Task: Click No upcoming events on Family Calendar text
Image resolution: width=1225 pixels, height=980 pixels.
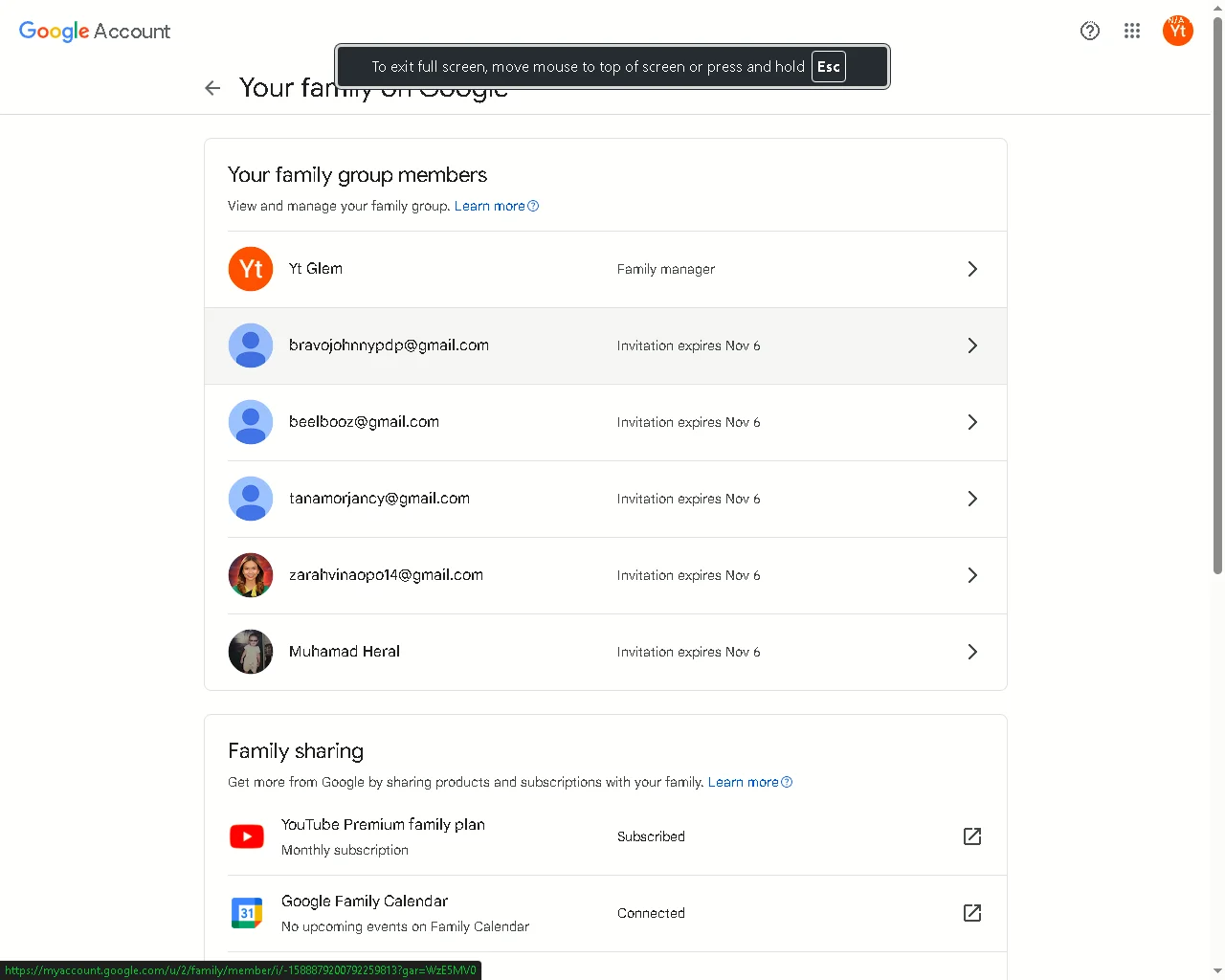Action: pos(405,926)
